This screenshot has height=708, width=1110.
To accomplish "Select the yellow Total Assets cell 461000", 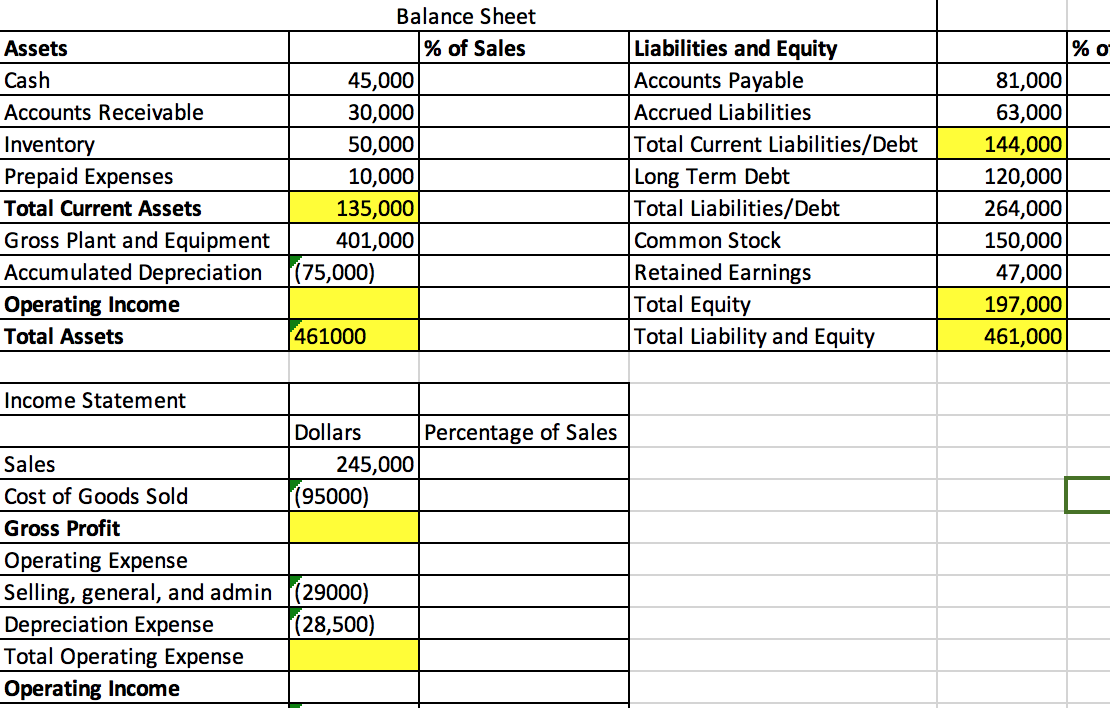I will tap(355, 336).
